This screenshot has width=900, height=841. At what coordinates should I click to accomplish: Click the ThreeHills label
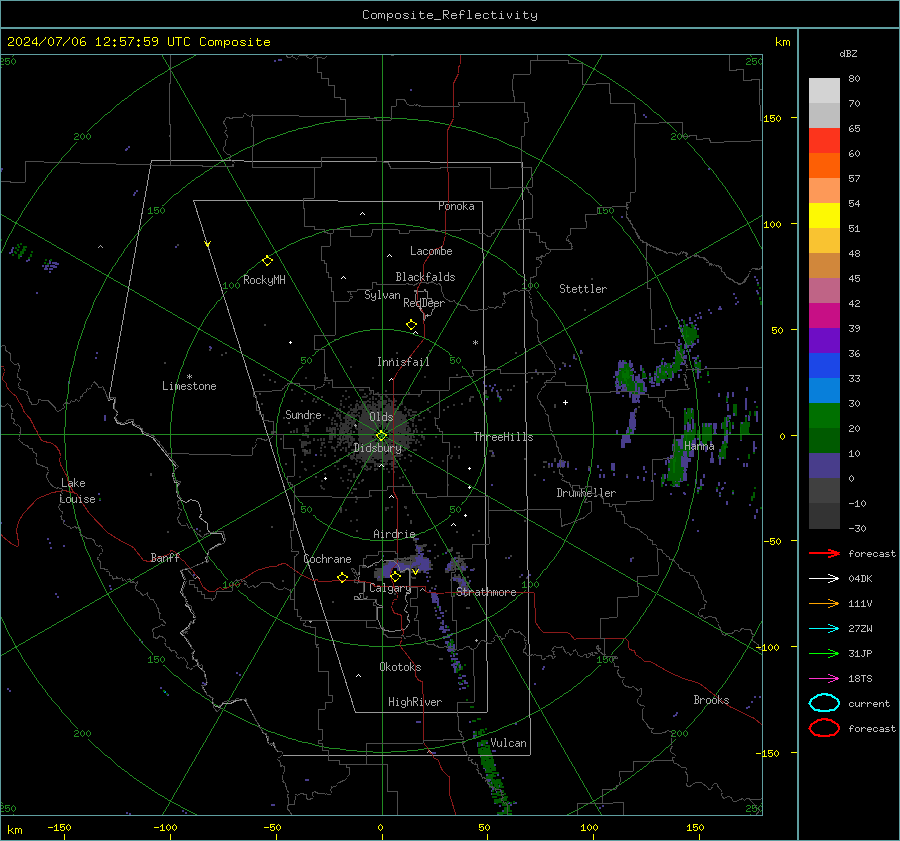click(x=503, y=437)
